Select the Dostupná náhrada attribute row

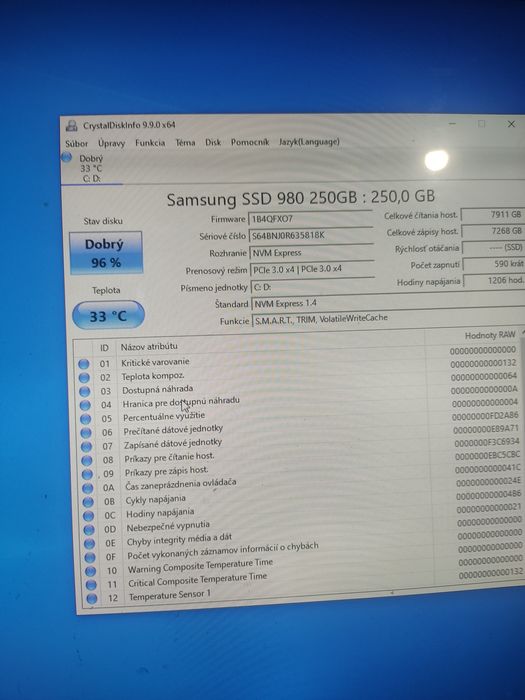coord(299,386)
